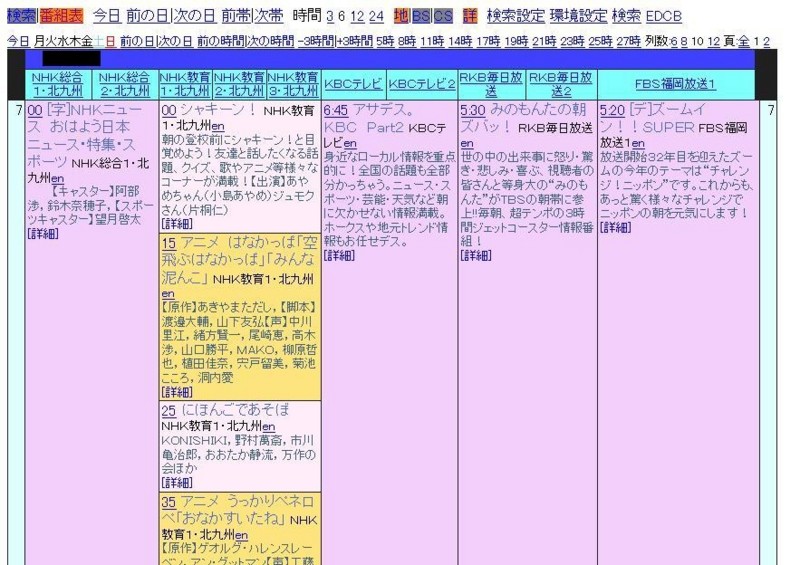Open 詳細 for シャキーン！ program

(x=177, y=224)
